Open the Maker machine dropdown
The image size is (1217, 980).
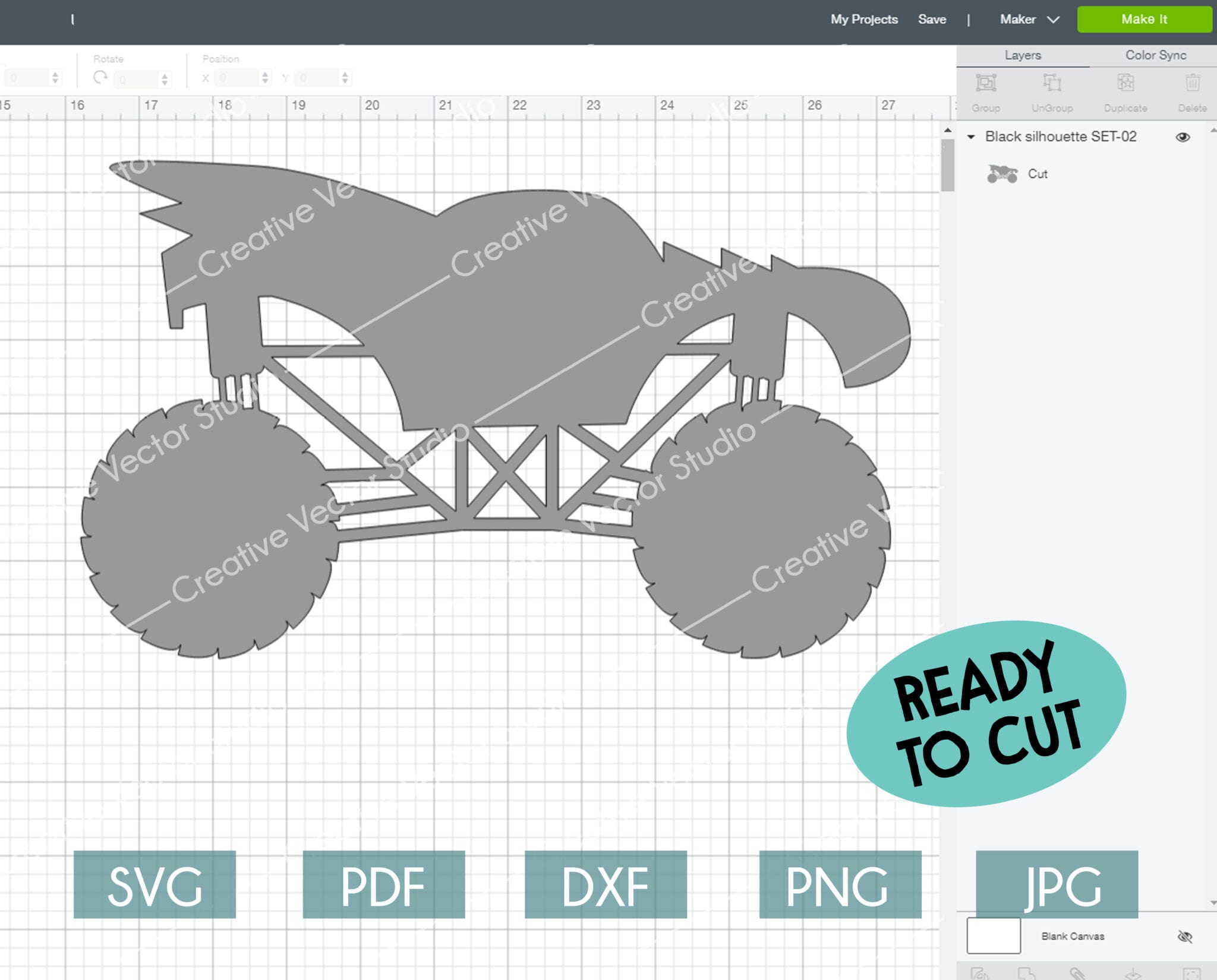pos(1029,19)
